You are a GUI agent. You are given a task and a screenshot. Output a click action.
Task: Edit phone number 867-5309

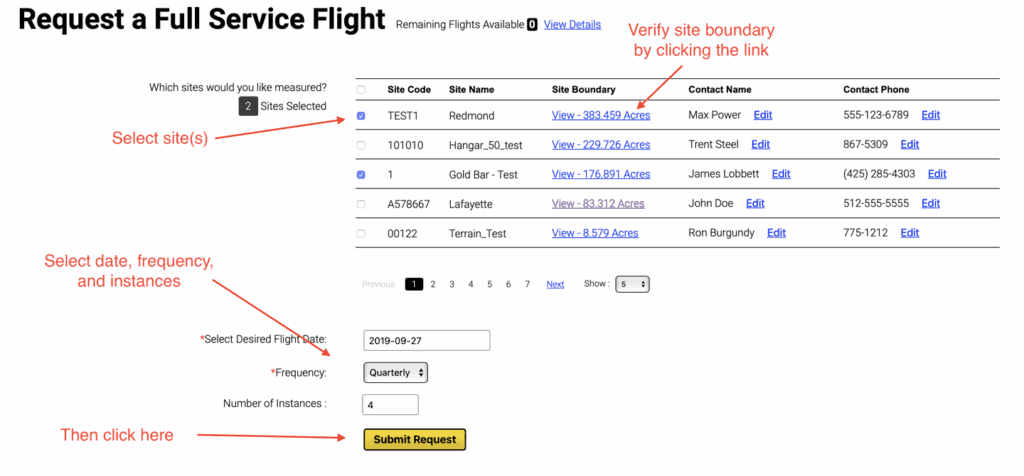point(909,145)
